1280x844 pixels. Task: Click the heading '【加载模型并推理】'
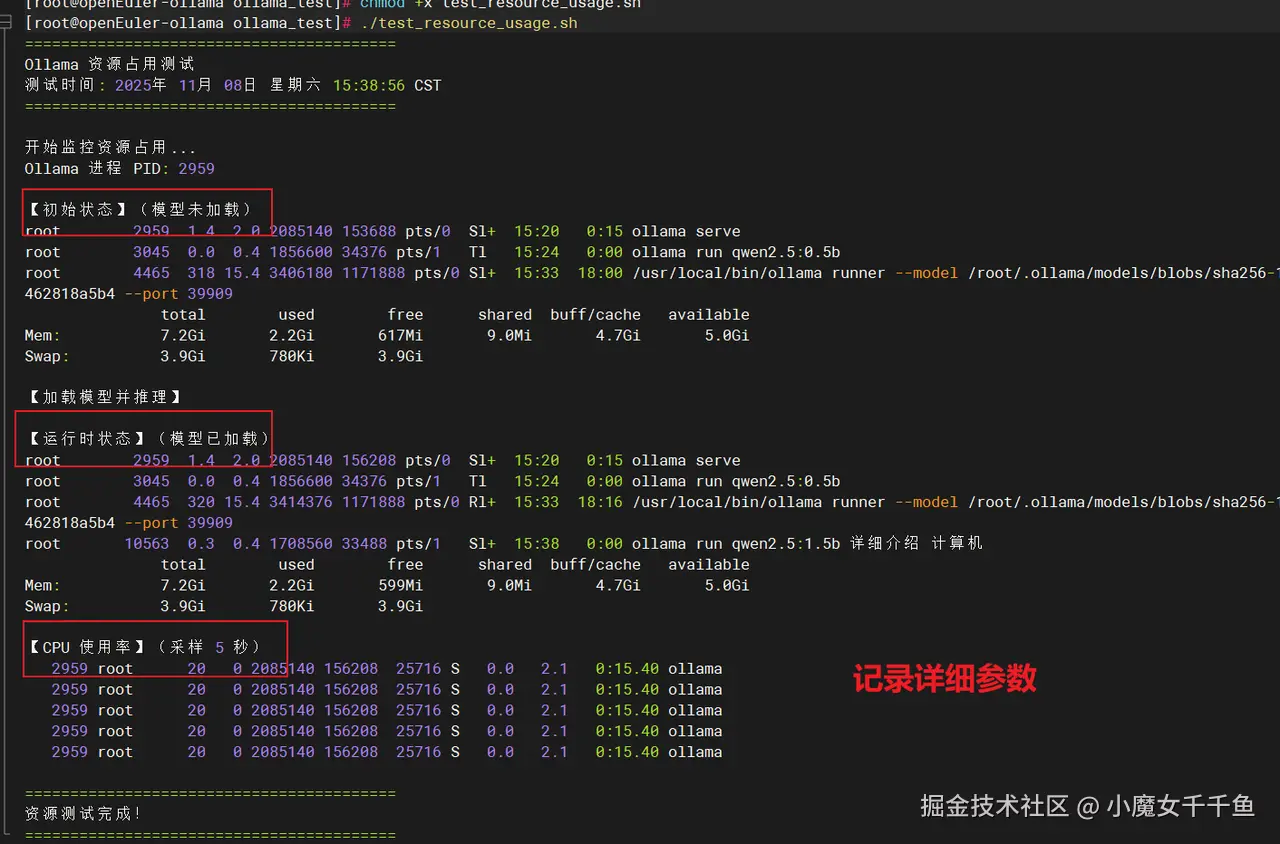(x=105, y=397)
